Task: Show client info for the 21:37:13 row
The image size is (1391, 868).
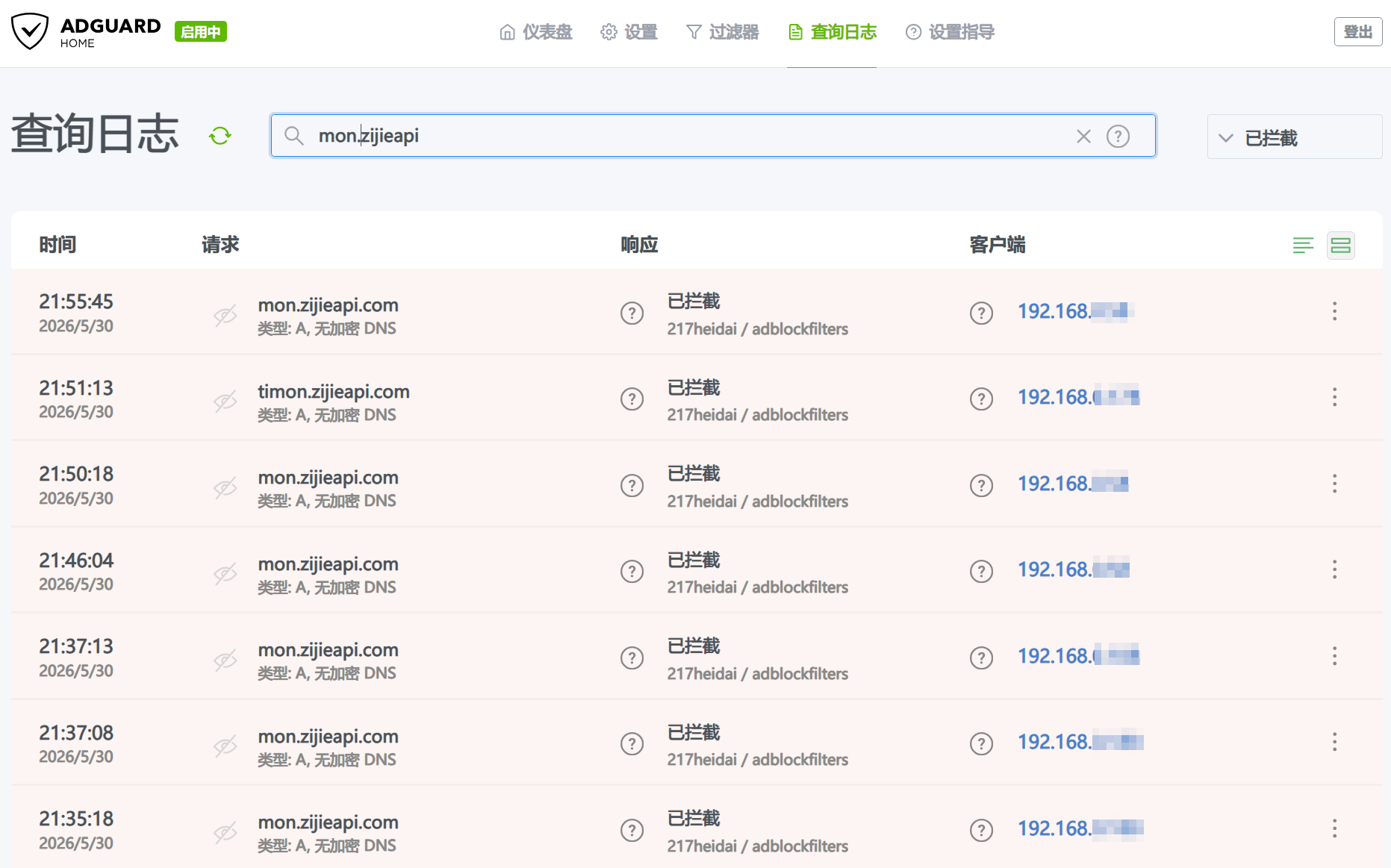Action: (981, 658)
